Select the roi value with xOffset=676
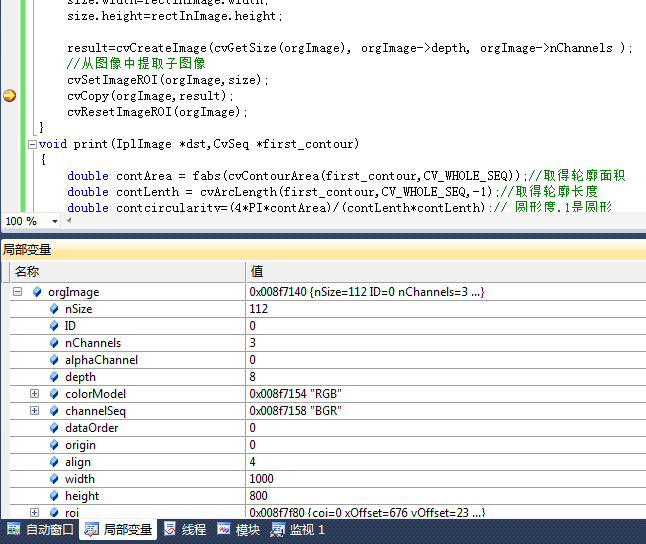The image size is (646, 544). click(x=367, y=512)
